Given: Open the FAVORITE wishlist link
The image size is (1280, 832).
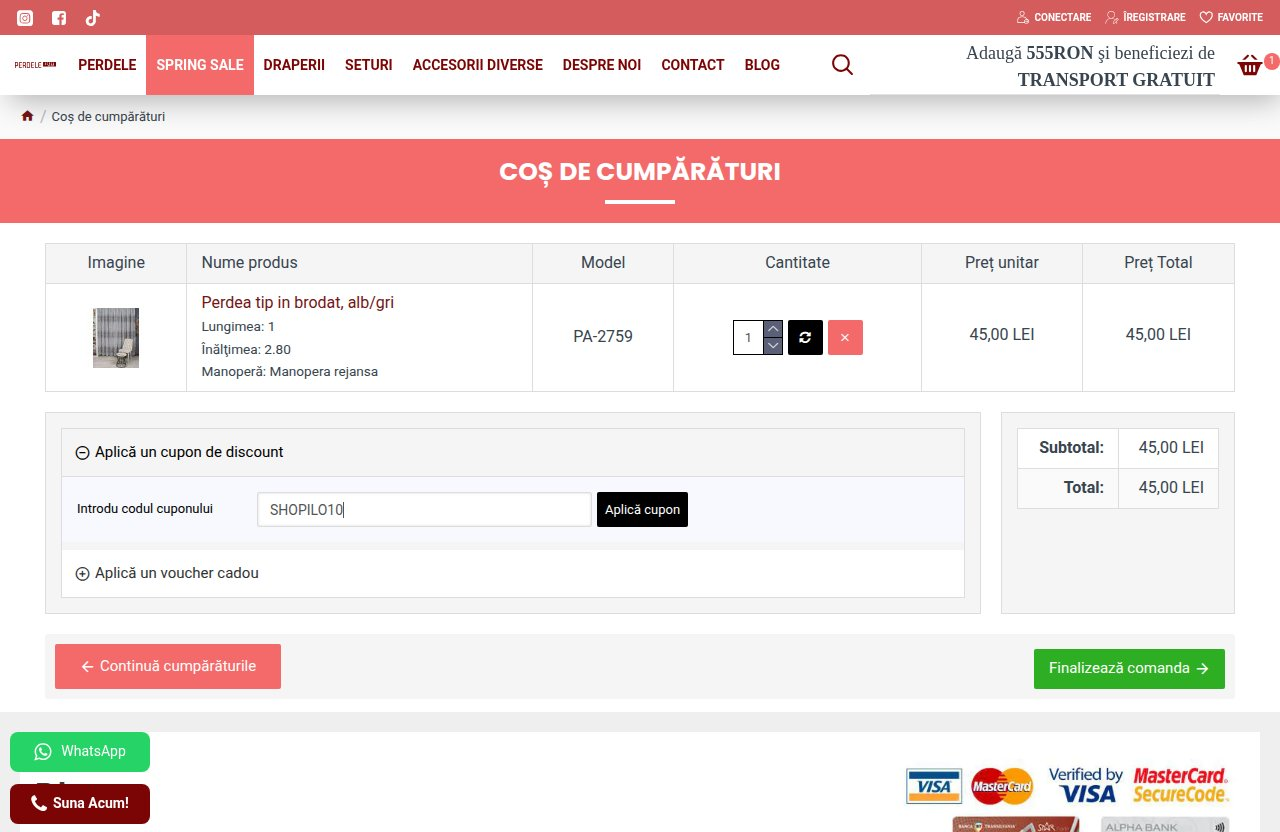Looking at the screenshot, I should (1231, 17).
